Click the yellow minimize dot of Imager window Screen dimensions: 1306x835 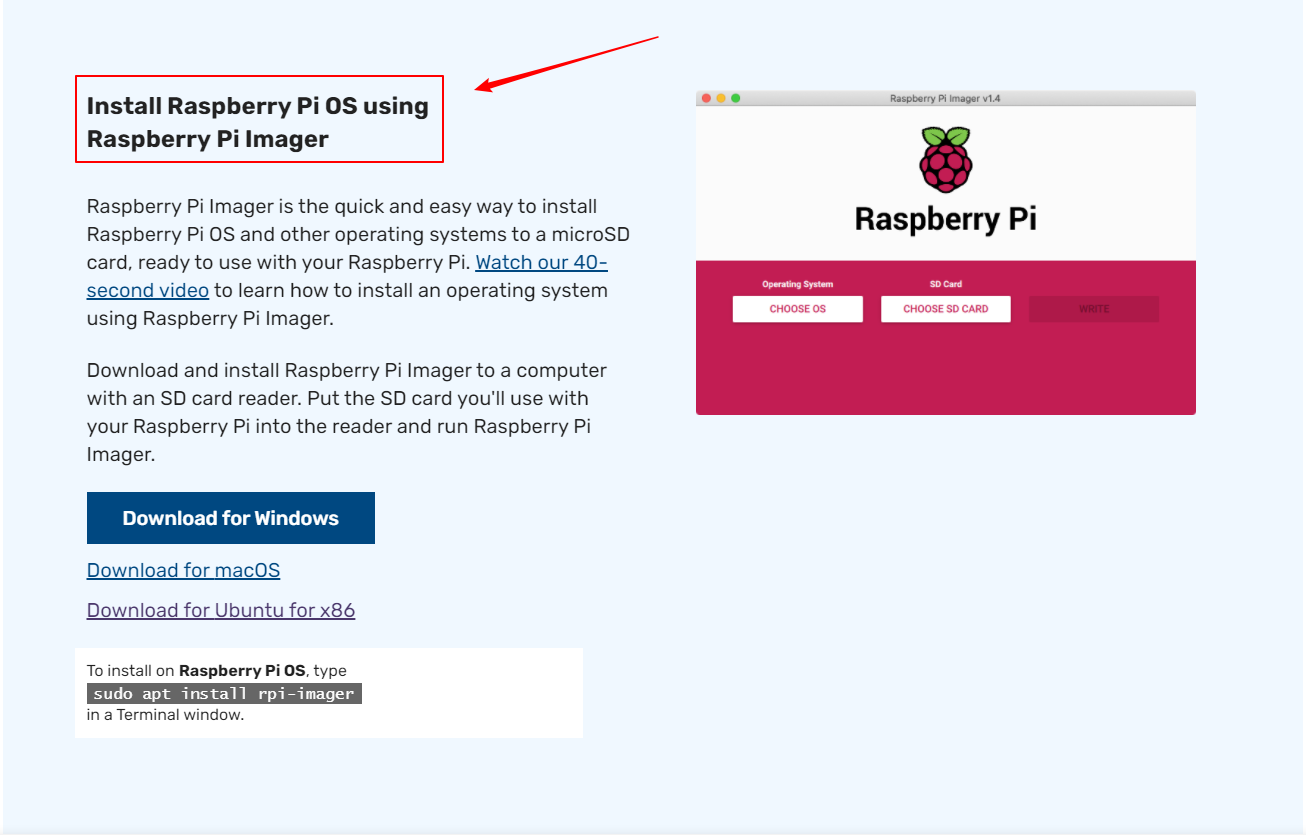(721, 98)
